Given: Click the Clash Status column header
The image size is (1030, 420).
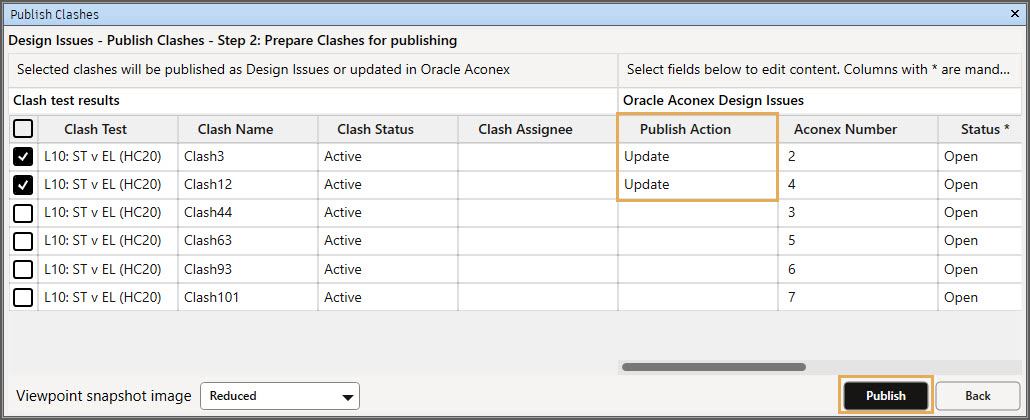Looking at the screenshot, I should pos(375,129).
